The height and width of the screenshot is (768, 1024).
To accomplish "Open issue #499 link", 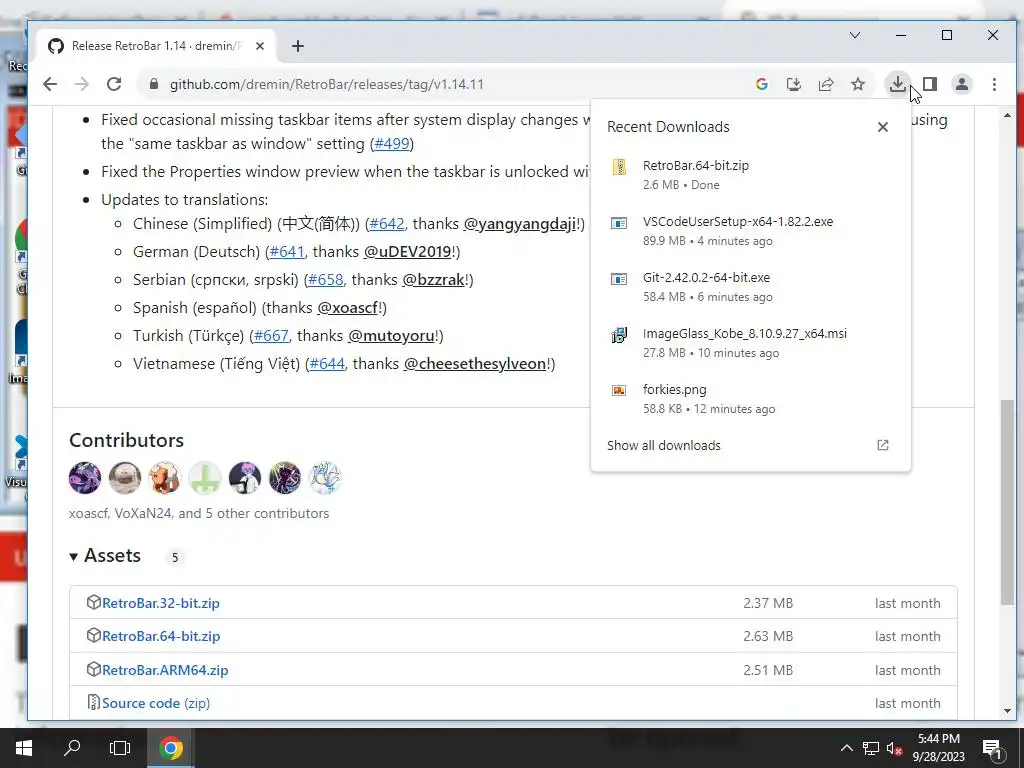I will coord(392,143).
